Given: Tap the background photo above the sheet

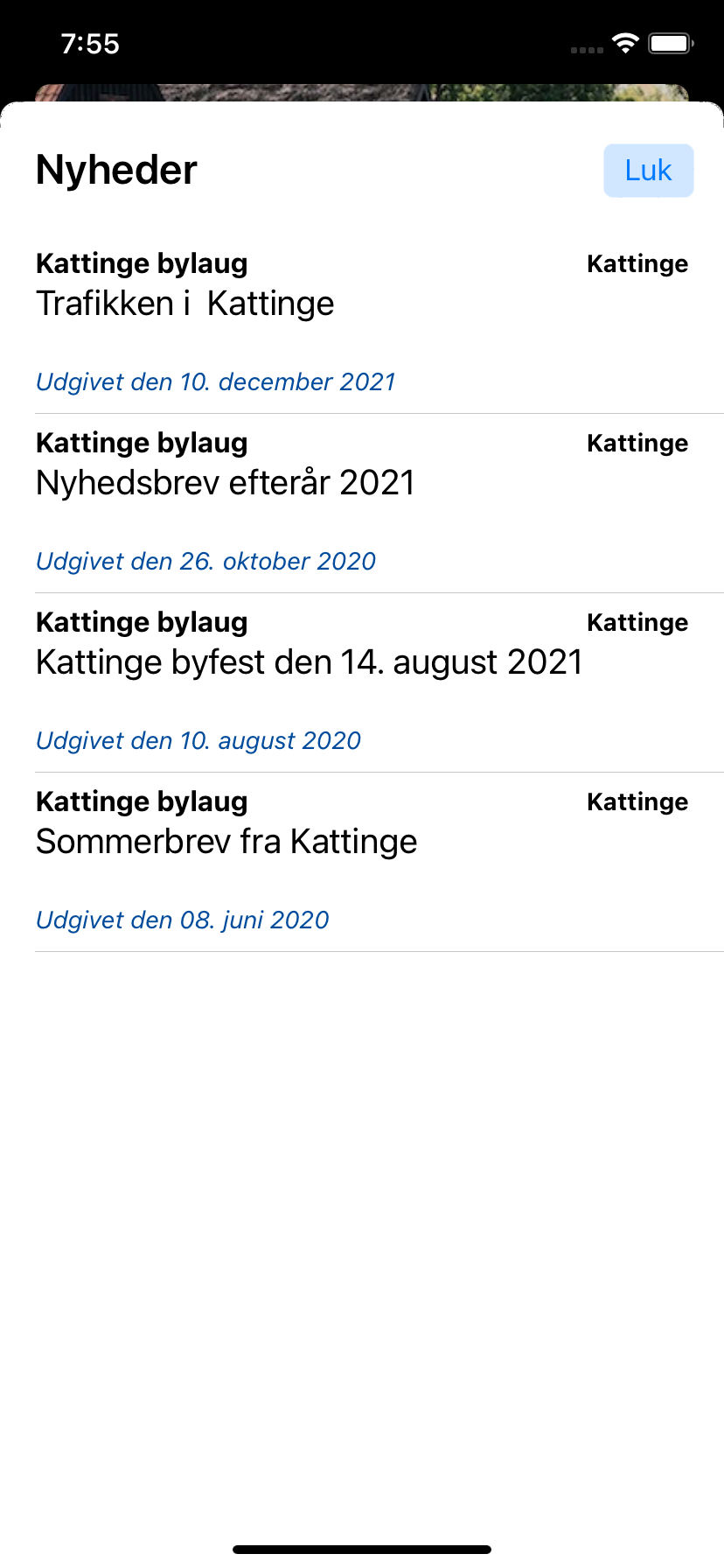Looking at the screenshot, I should (x=362, y=92).
